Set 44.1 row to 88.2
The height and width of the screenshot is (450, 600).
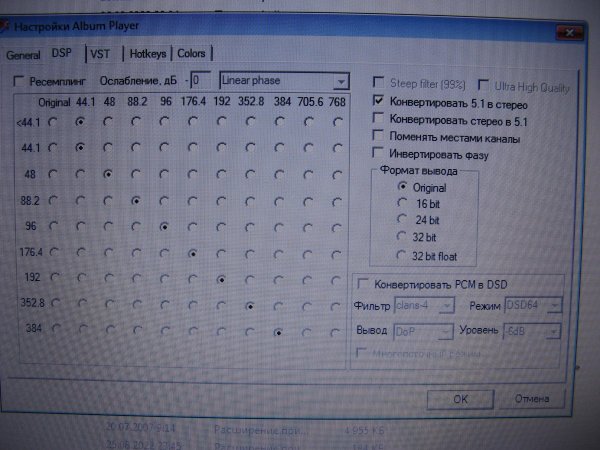coord(135,147)
